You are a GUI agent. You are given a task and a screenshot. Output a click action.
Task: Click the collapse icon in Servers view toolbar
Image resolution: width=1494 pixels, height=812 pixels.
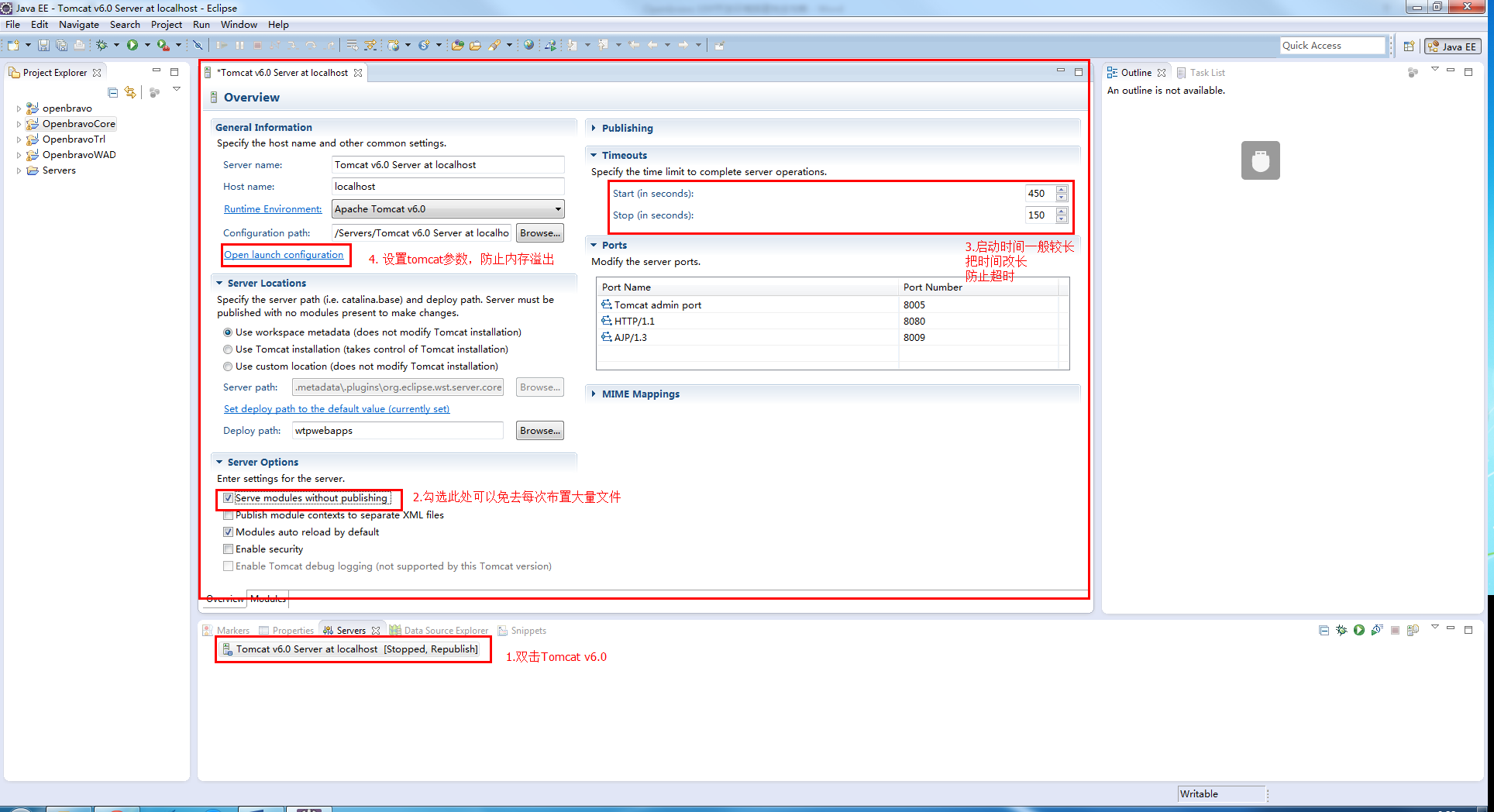(x=1324, y=630)
